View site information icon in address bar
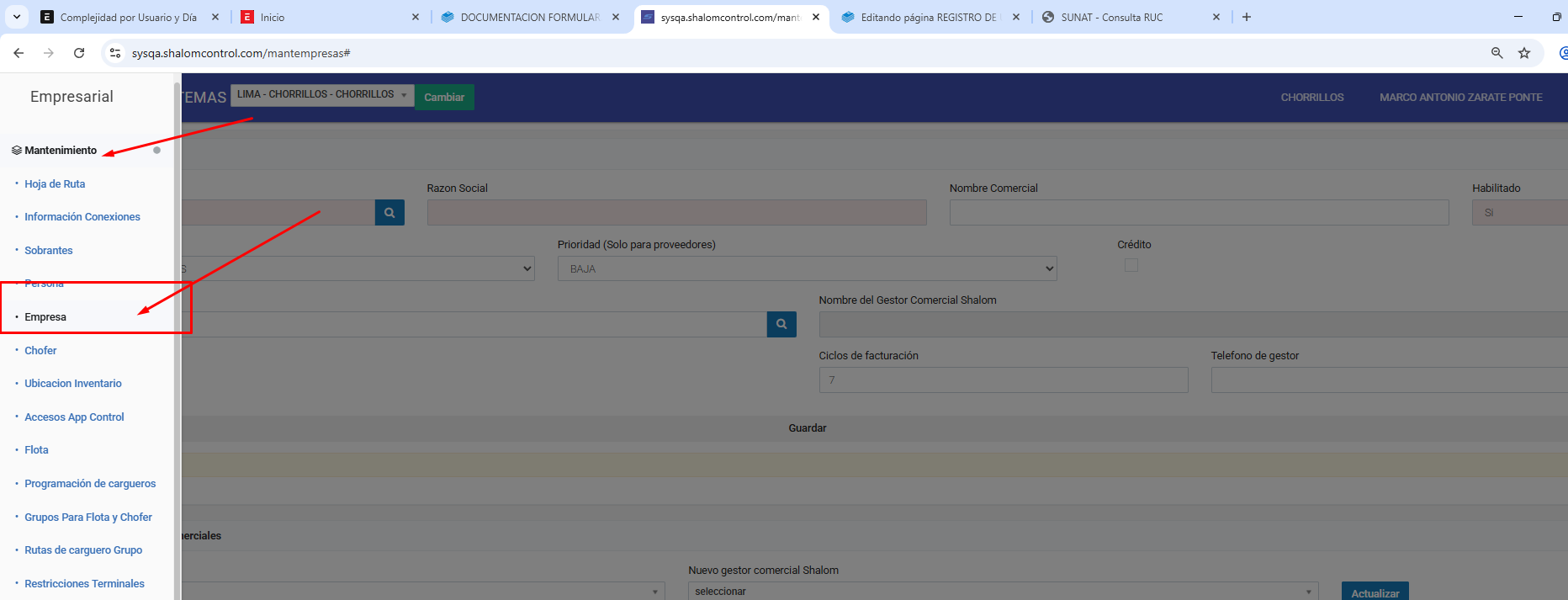 (115, 53)
